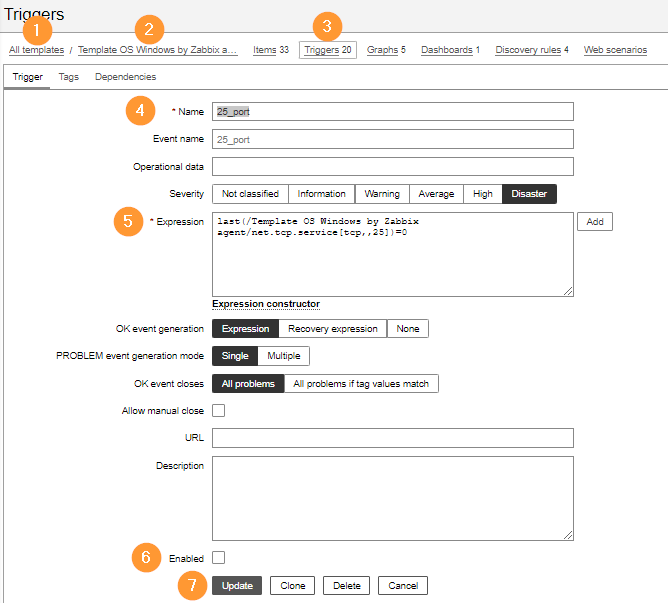Switch to the Tags tab
This screenshot has width=668, height=603.
[x=69, y=77]
